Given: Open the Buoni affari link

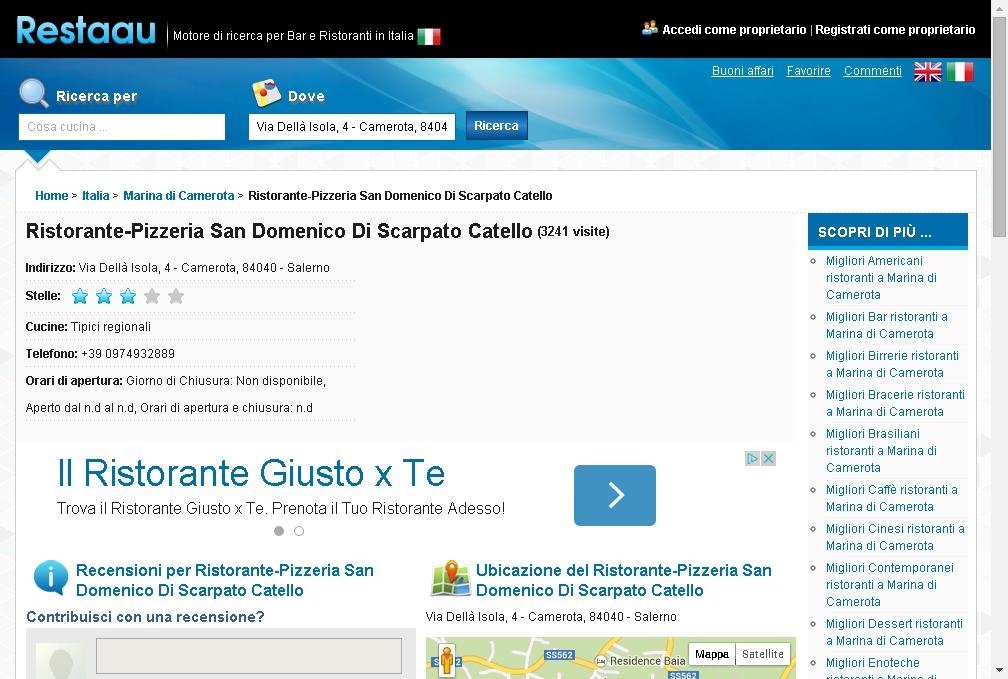Looking at the screenshot, I should coord(742,71).
